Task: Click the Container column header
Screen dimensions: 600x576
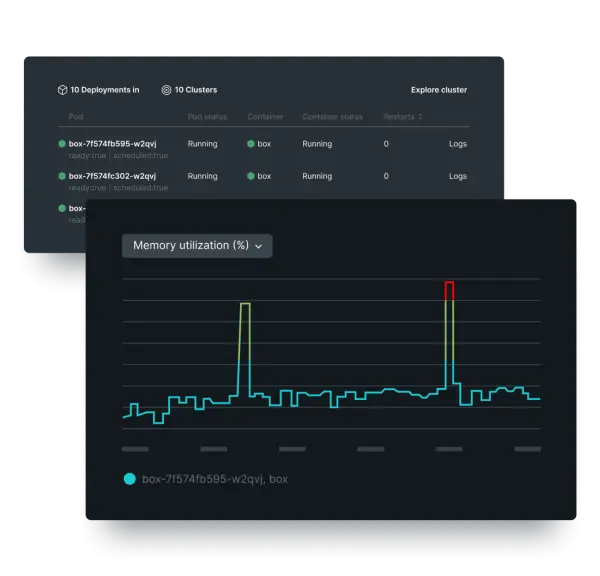Action: 265,117
